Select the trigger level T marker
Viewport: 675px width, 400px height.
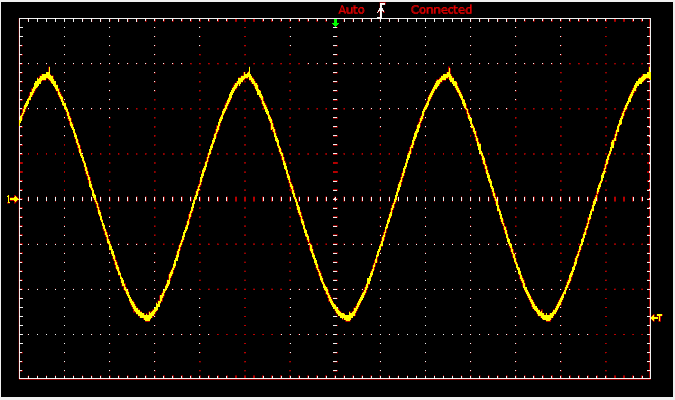click(657, 318)
